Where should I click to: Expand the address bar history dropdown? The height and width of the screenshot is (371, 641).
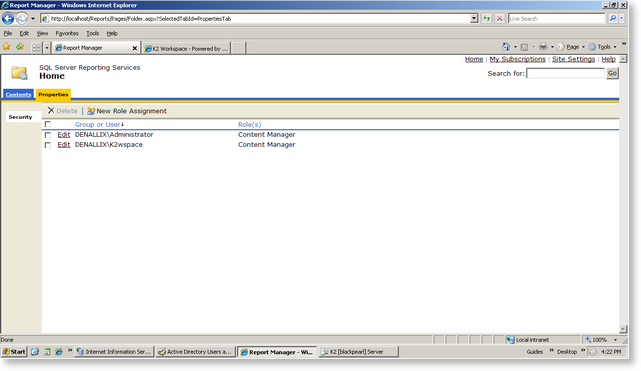tap(474, 19)
